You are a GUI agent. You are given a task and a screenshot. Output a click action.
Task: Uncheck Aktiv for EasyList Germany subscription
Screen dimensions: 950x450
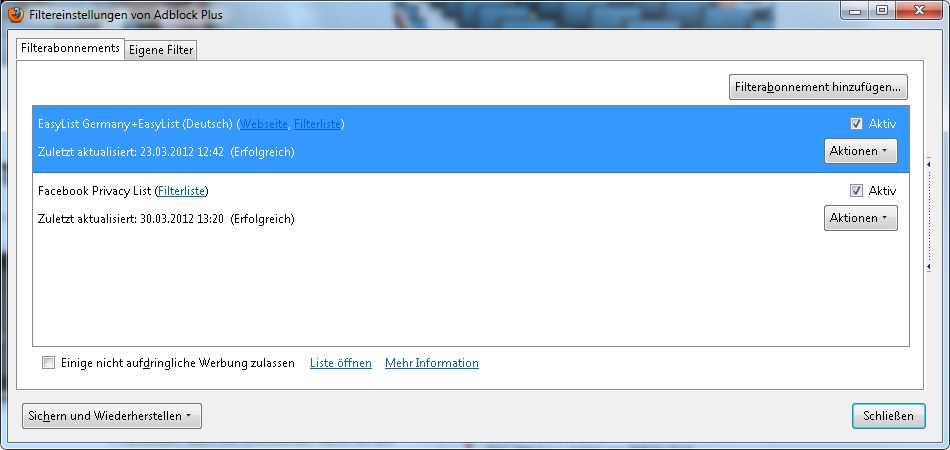click(856, 124)
